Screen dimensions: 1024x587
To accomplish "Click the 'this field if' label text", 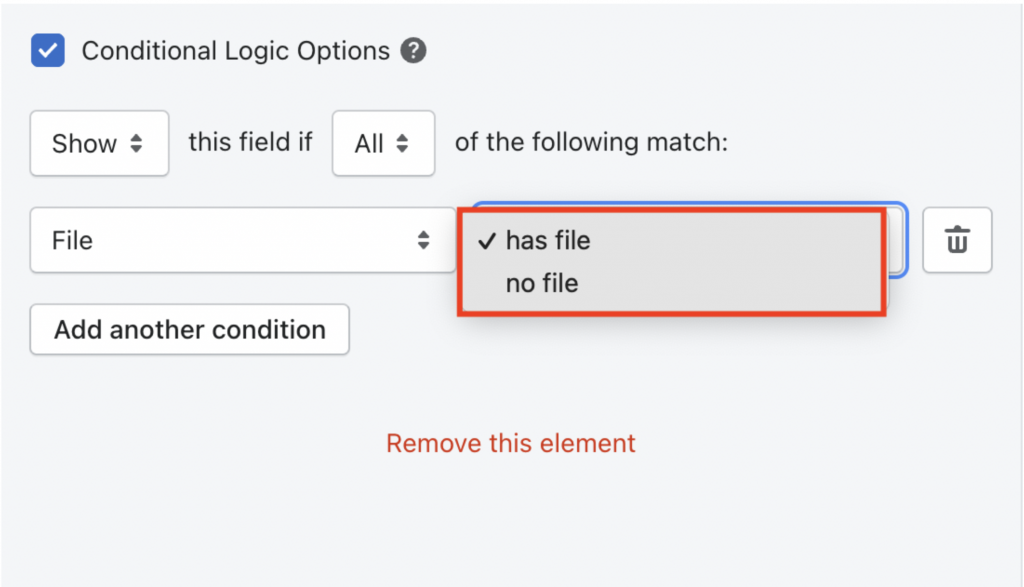I will pyautogui.click(x=250, y=142).
